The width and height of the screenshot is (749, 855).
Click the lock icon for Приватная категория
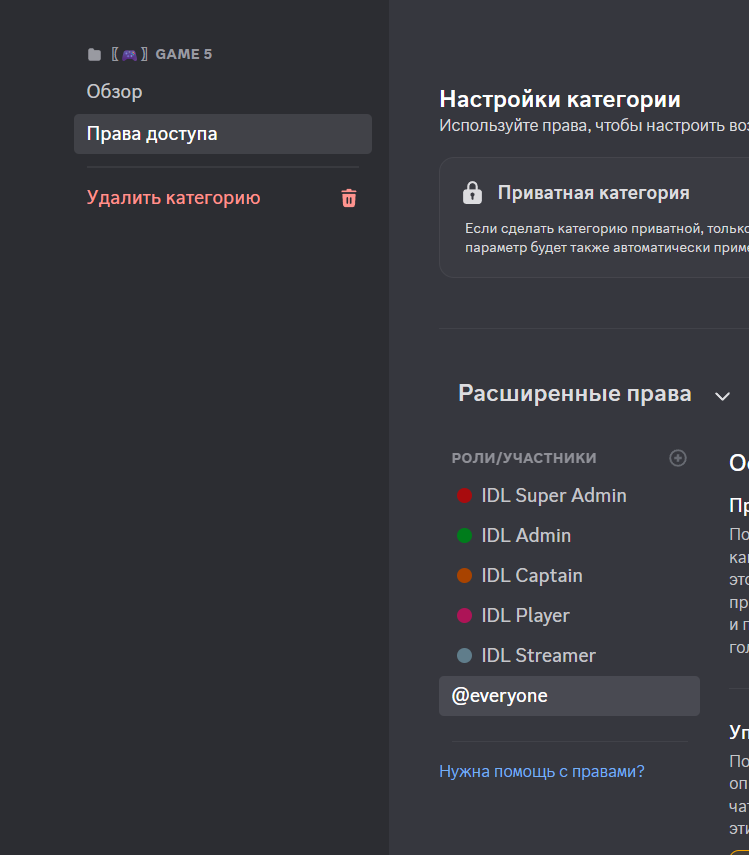(472, 193)
